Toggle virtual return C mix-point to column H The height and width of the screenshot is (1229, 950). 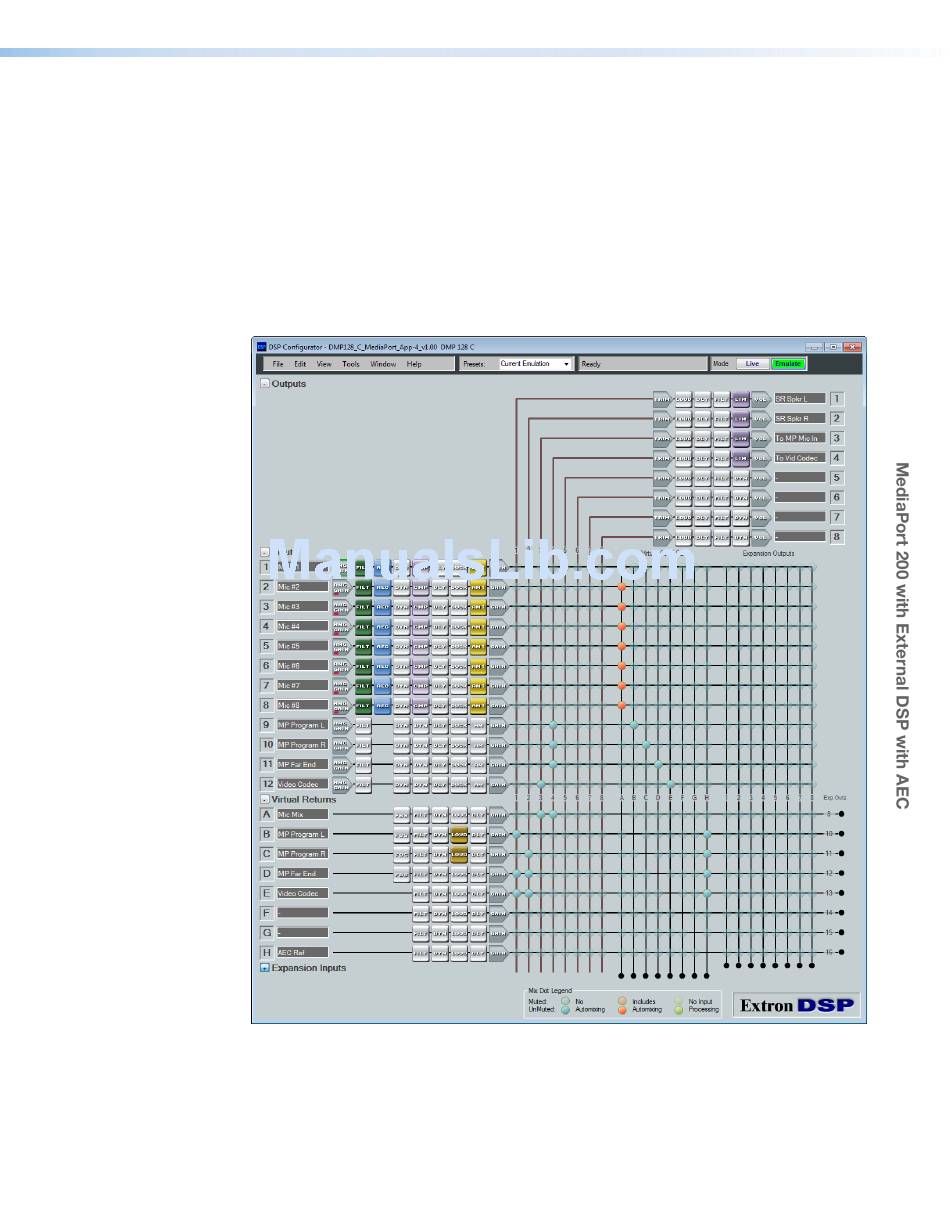(x=707, y=854)
